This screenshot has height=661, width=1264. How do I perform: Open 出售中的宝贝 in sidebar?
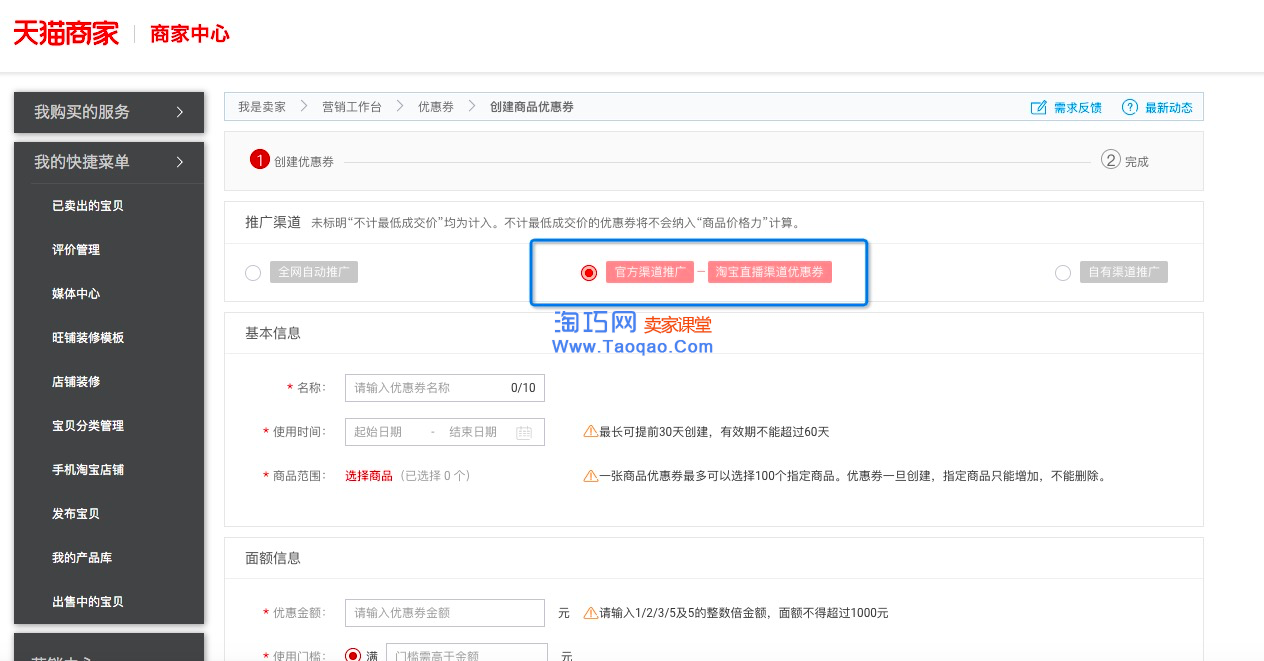click(x=88, y=602)
